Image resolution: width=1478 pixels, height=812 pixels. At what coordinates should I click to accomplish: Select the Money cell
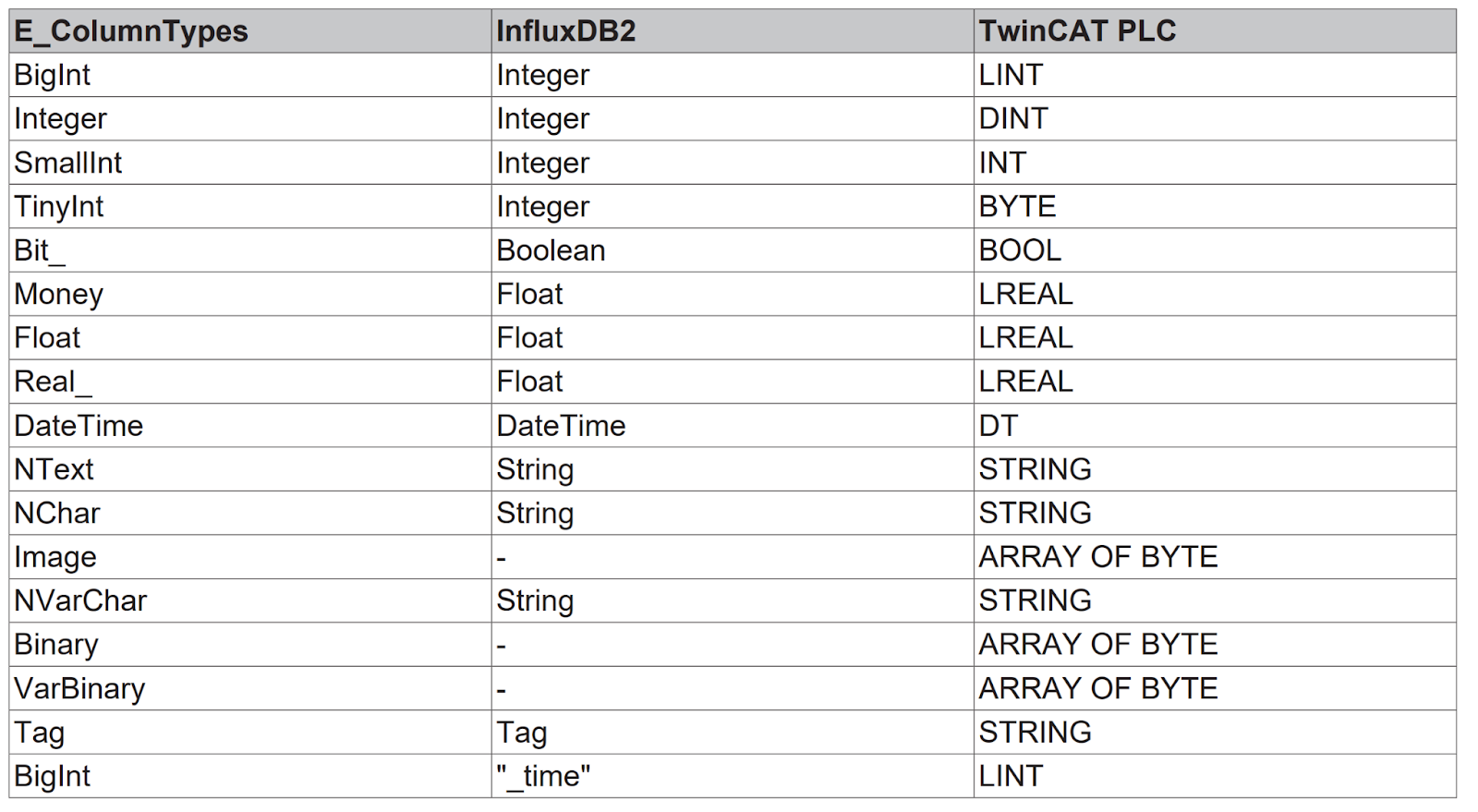pyautogui.click(x=250, y=294)
